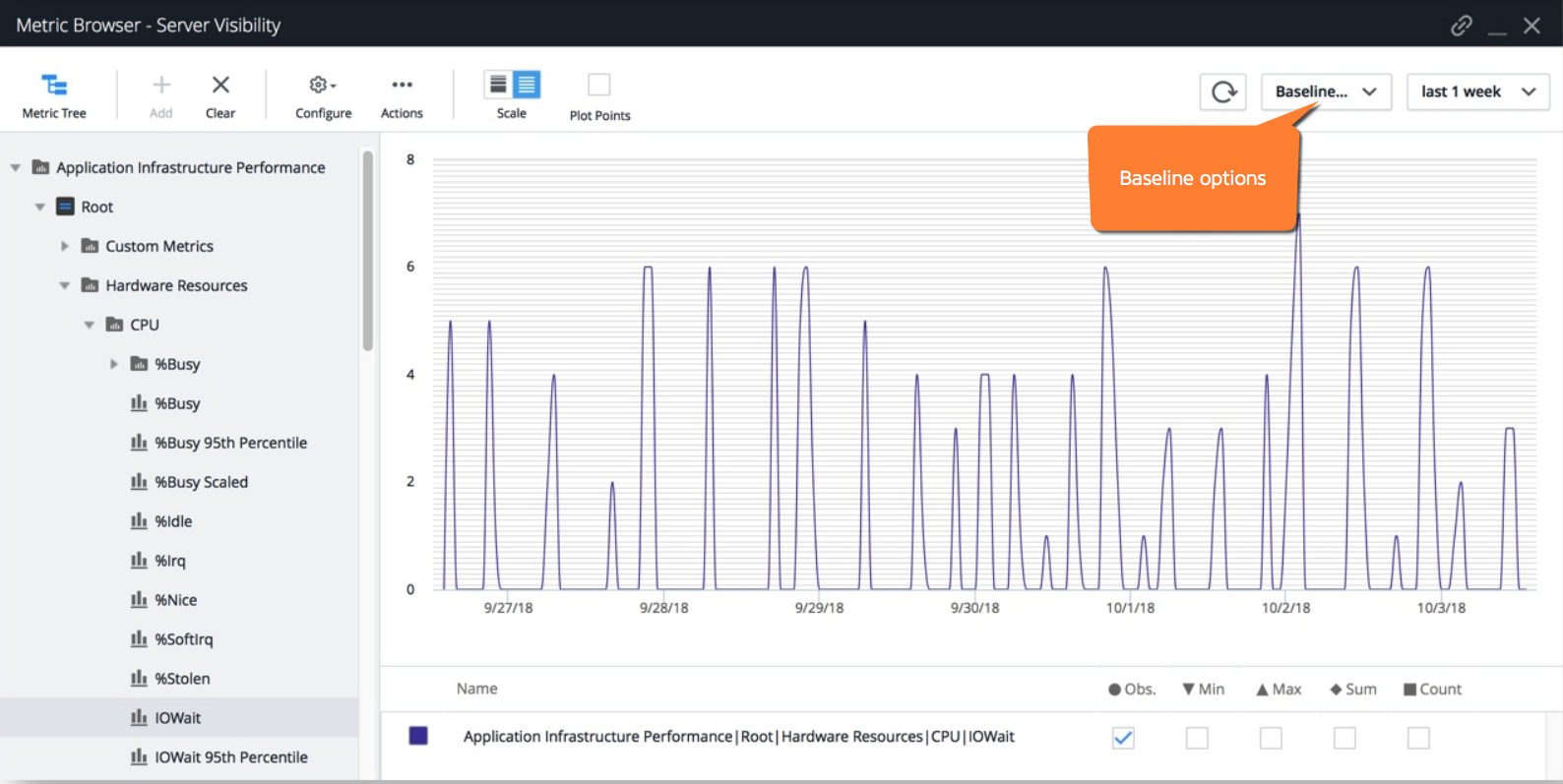Check the Count checkbox for IOWait
The width and height of the screenshot is (1563, 784).
tap(1418, 738)
